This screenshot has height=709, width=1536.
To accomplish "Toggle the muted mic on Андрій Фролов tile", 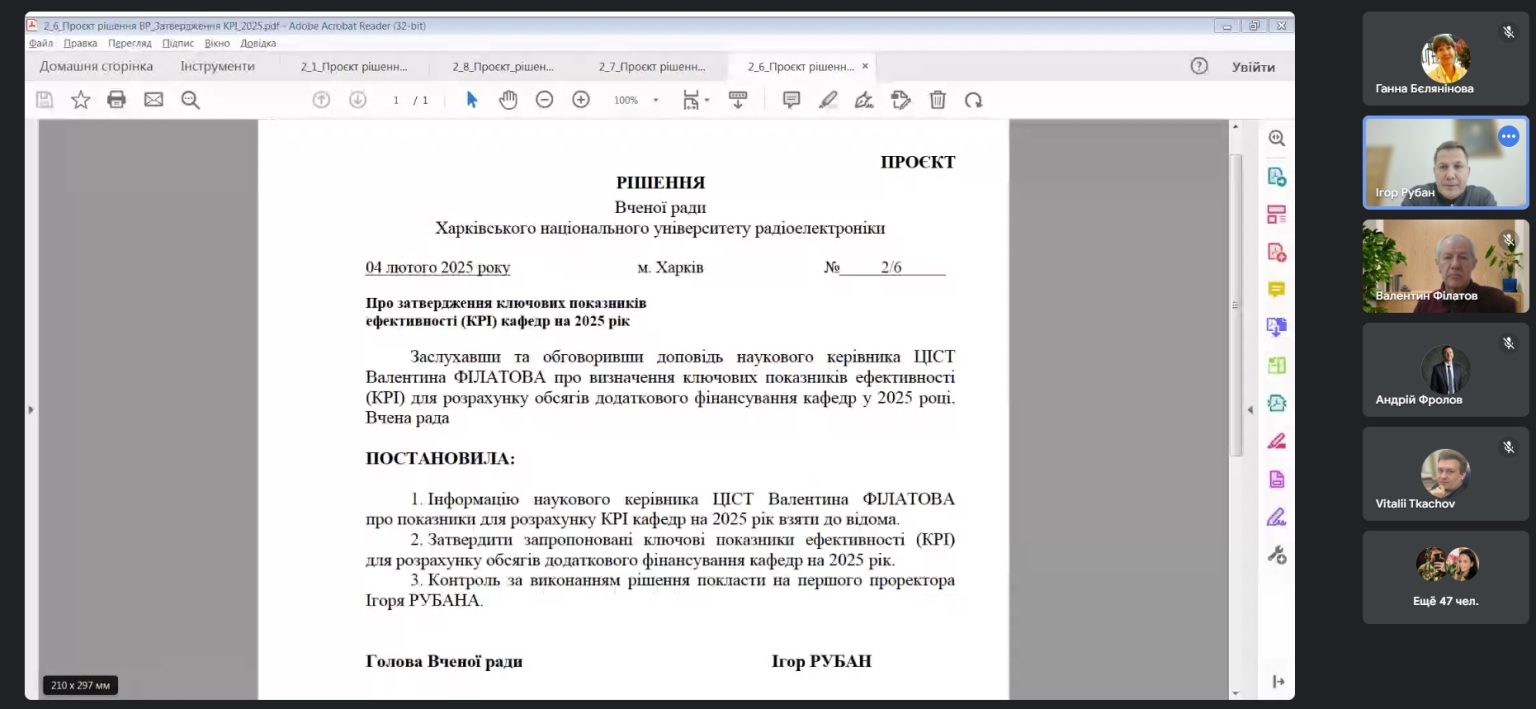I will [1508, 343].
